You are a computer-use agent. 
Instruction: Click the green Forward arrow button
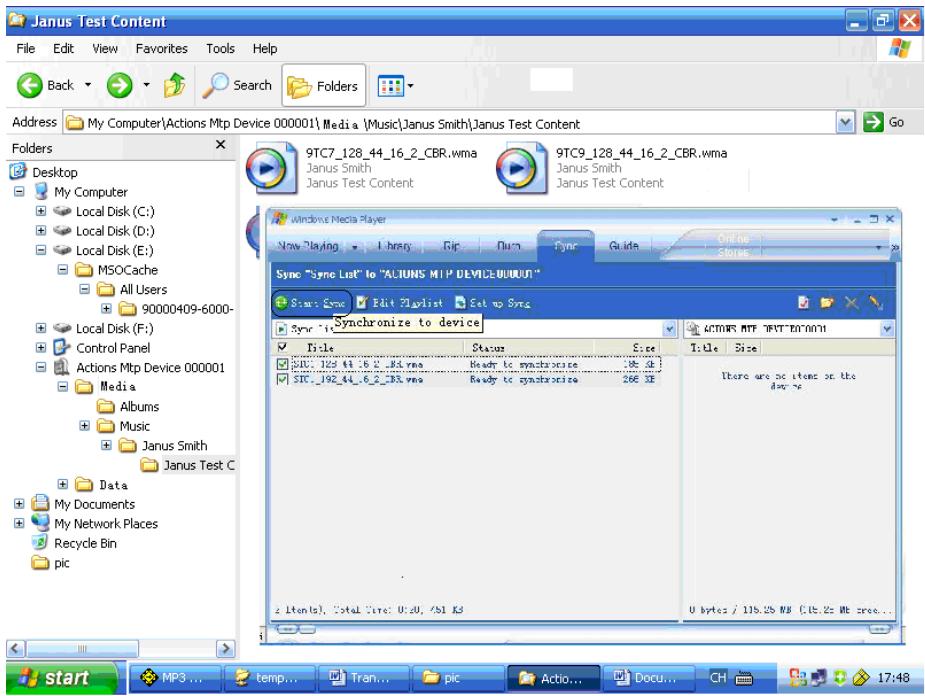(119, 86)
